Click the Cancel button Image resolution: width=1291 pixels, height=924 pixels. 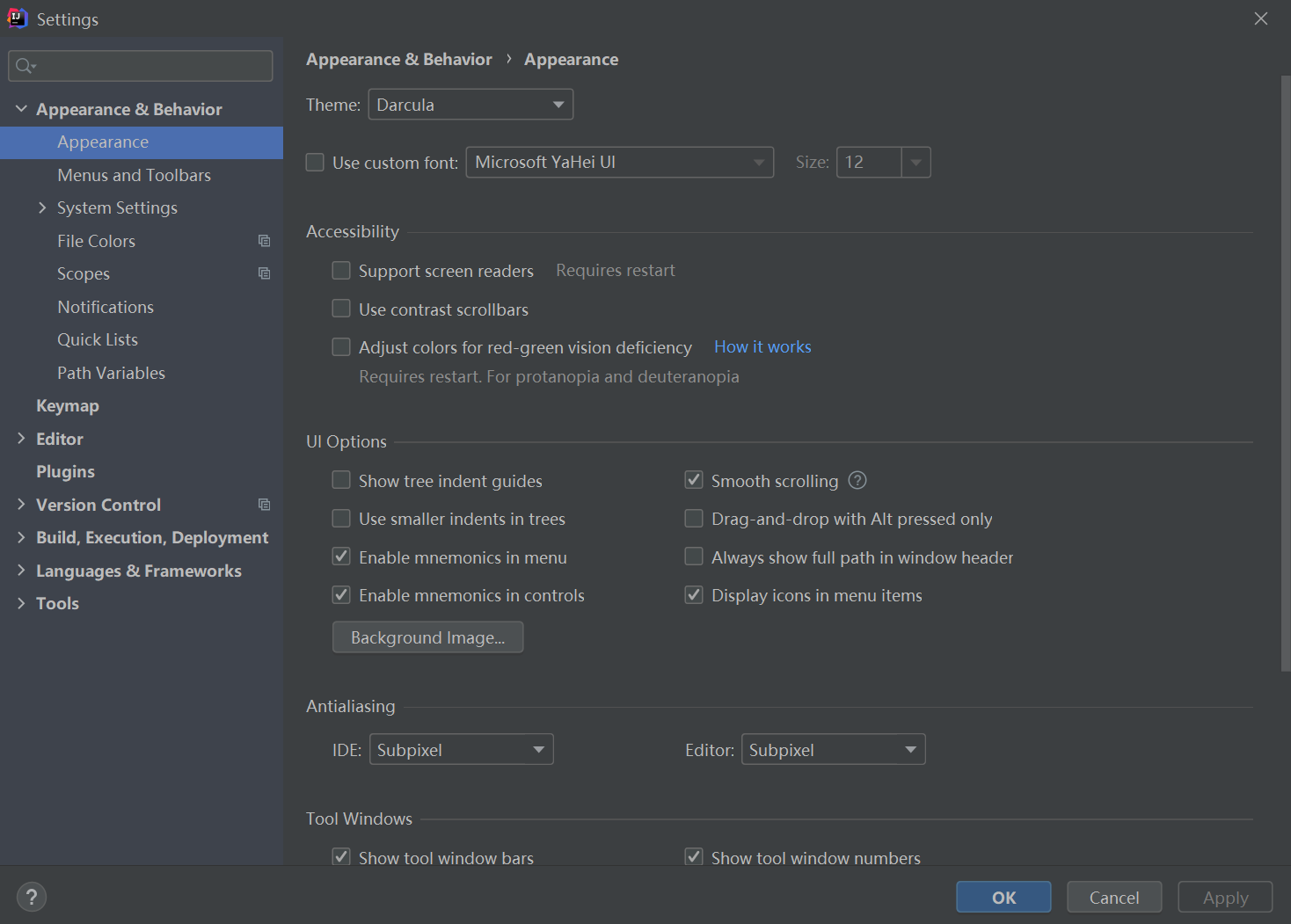click(1114, 898)
